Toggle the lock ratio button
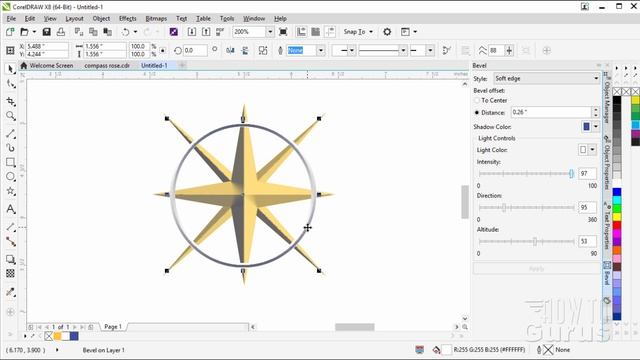 (x=162, y=51)
